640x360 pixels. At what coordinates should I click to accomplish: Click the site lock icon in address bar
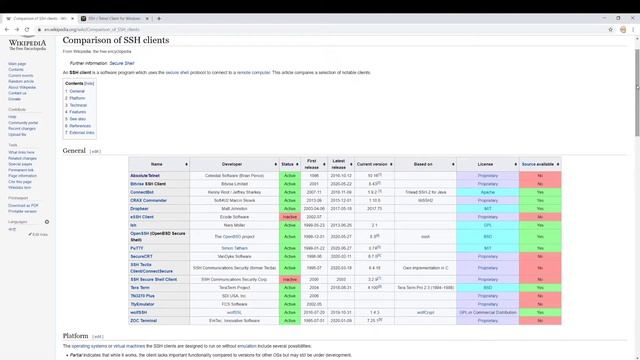(x=40, y=29)
